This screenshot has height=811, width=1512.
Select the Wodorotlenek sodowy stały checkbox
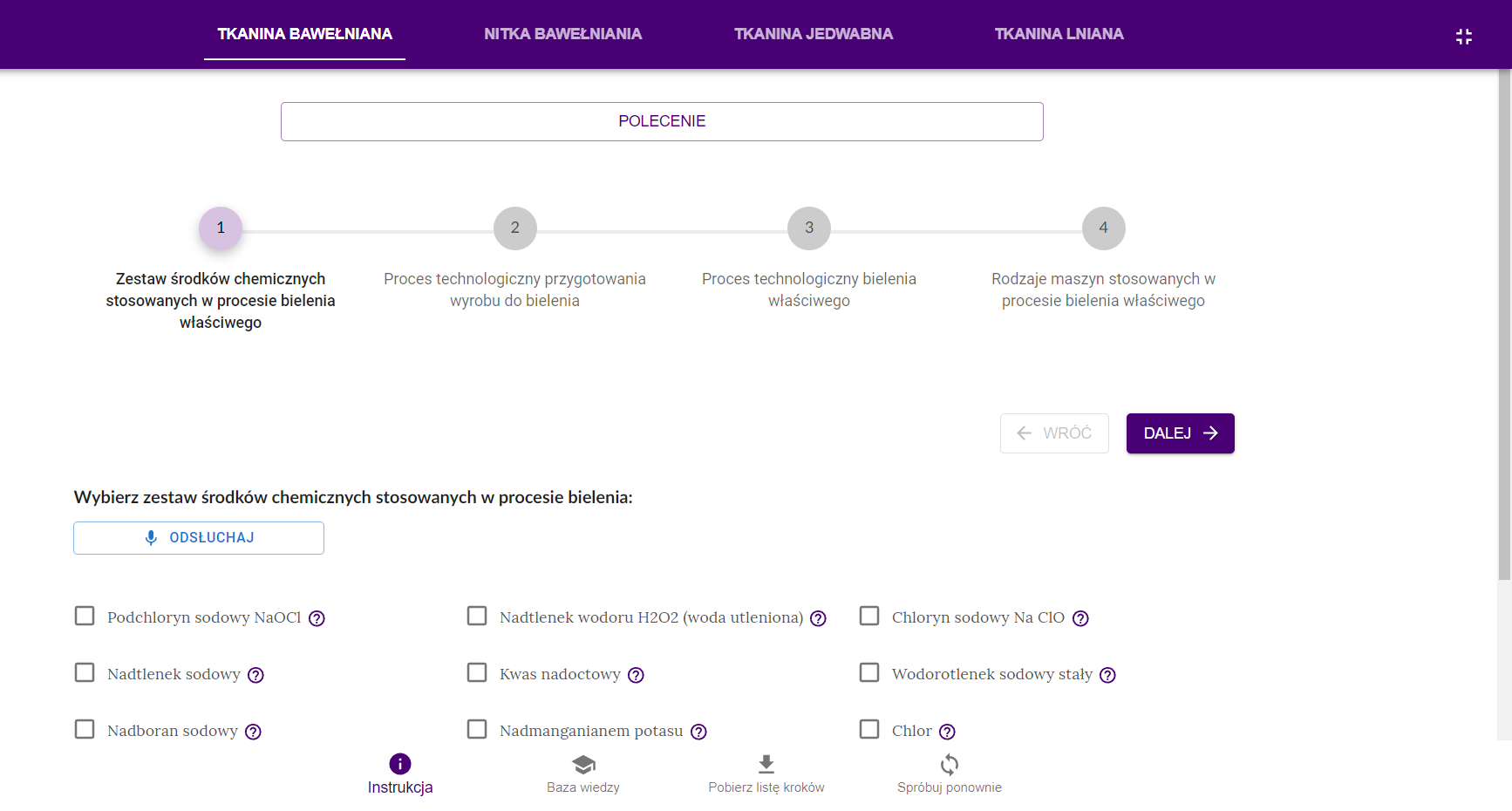(869, 673)
